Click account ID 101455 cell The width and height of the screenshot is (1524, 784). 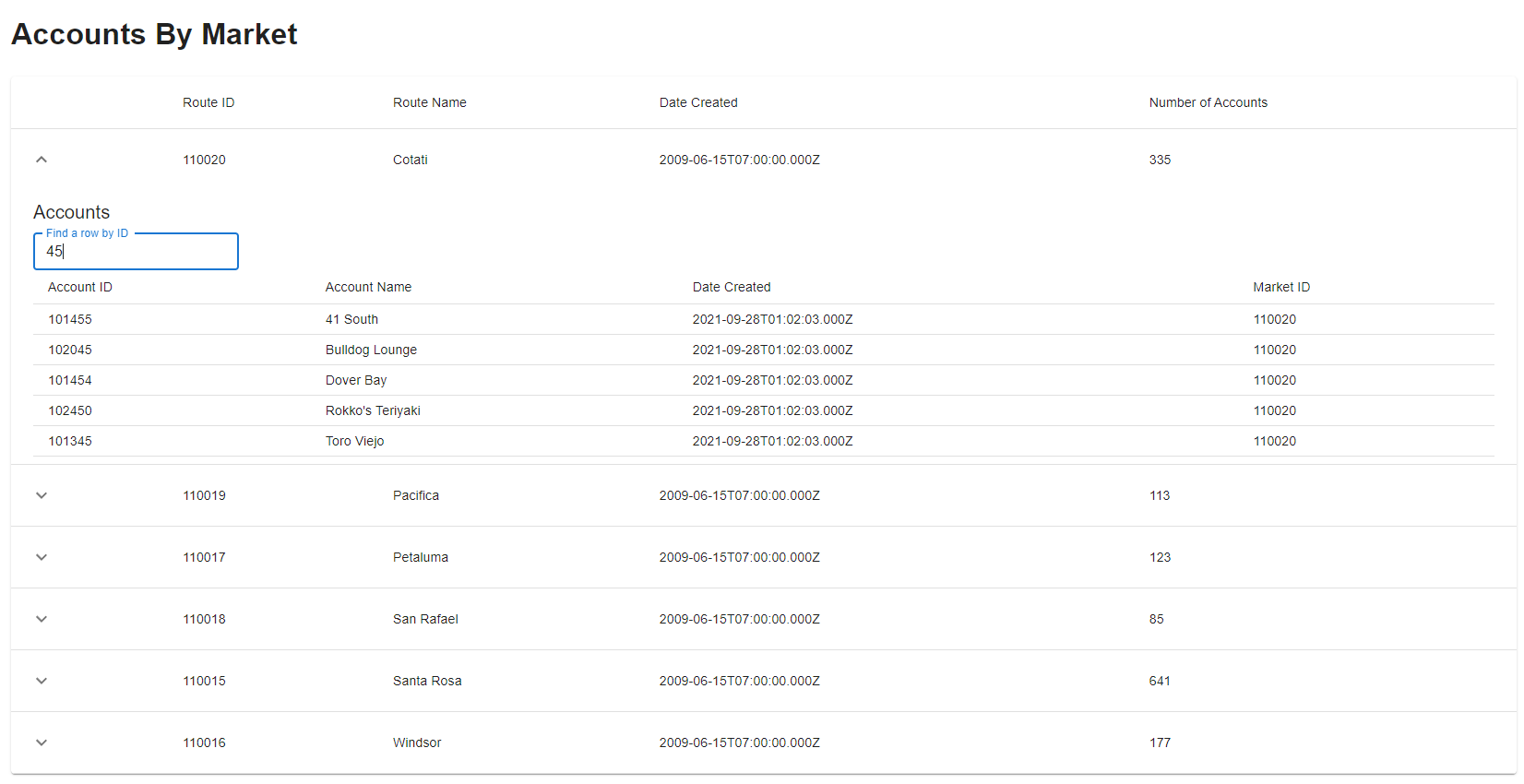tap(70, 319)
